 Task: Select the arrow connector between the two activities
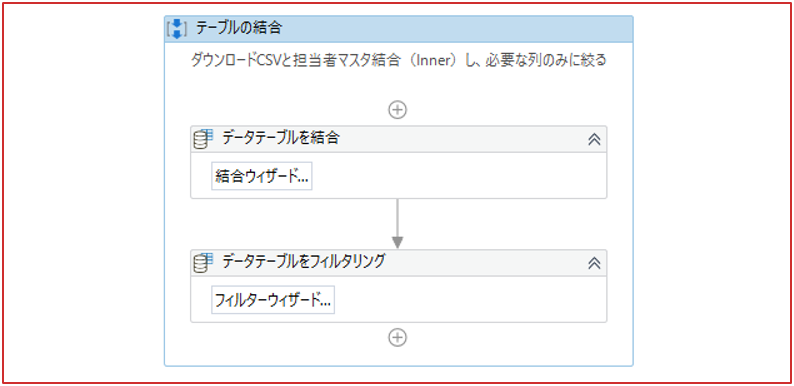[398, 223]
